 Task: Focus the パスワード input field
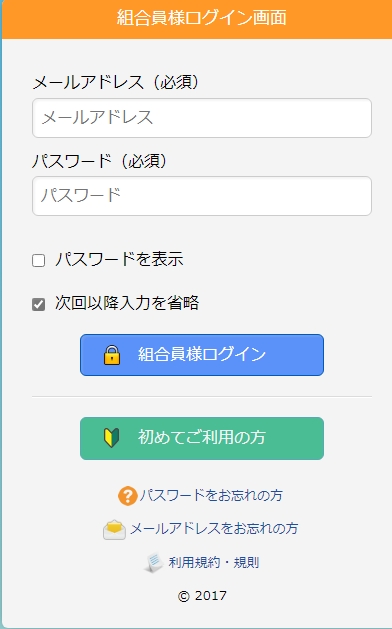[202, 196]
